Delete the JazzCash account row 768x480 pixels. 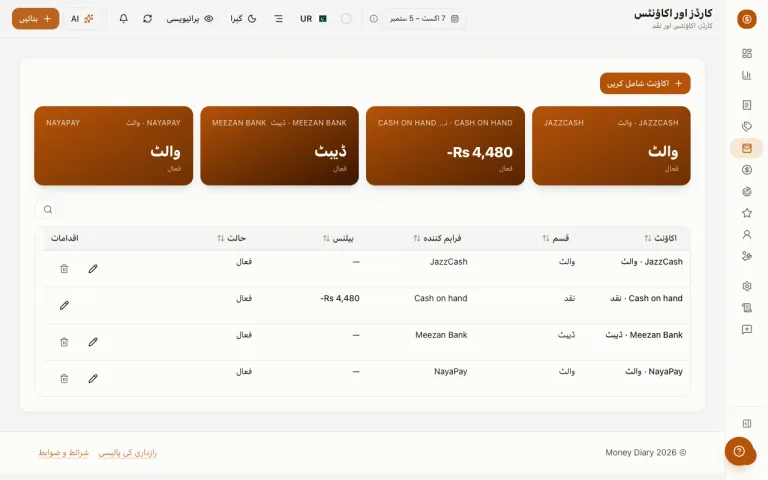(64, 269)
